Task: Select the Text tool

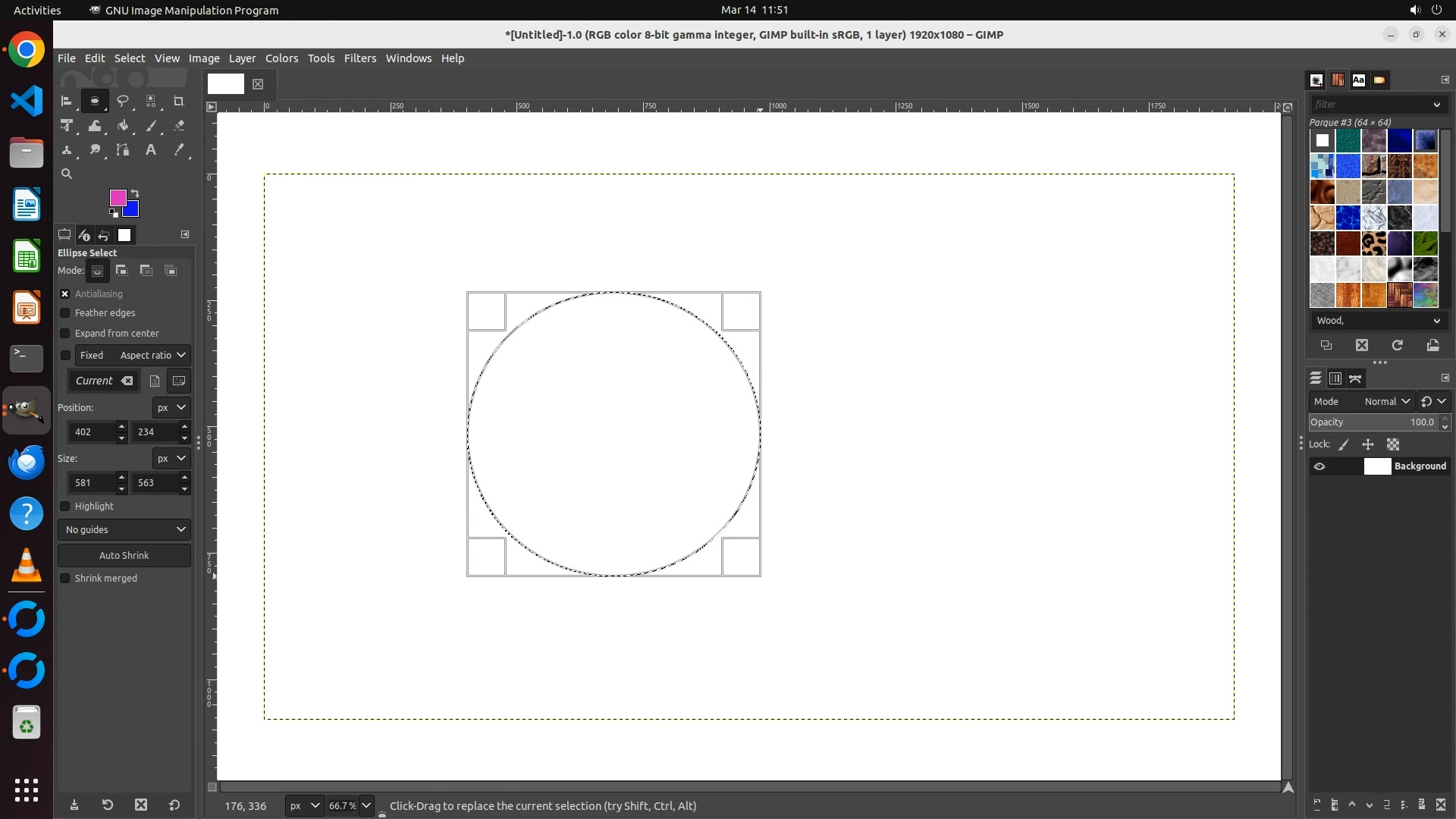Action: [x=151, y=150]
